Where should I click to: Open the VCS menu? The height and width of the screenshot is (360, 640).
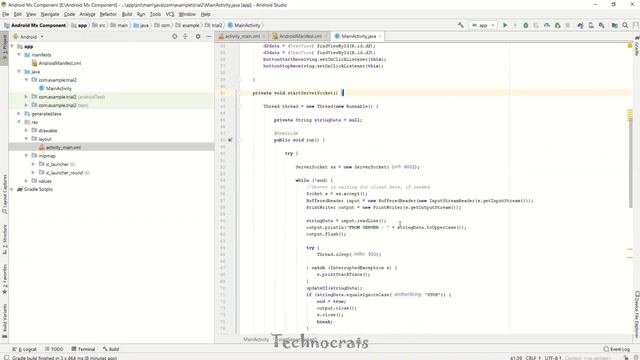tap(170, 14)
